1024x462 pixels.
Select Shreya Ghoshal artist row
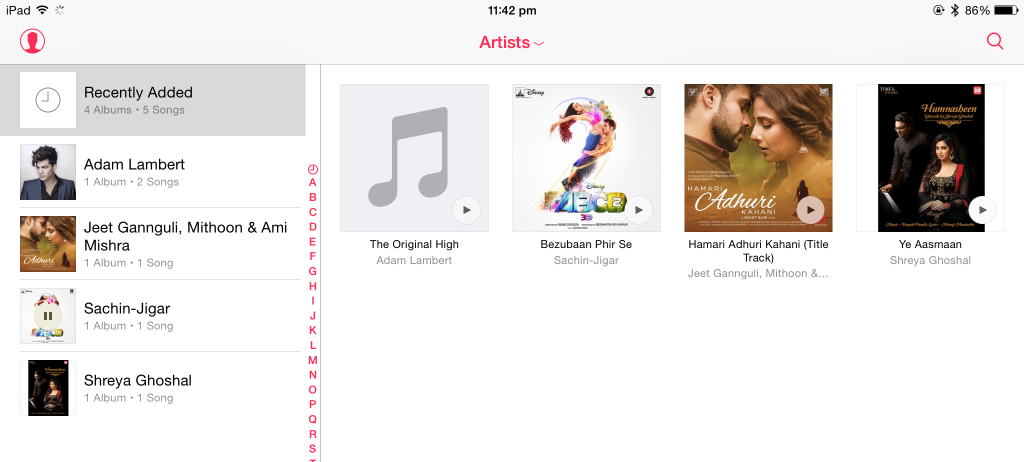click(160, 388)
